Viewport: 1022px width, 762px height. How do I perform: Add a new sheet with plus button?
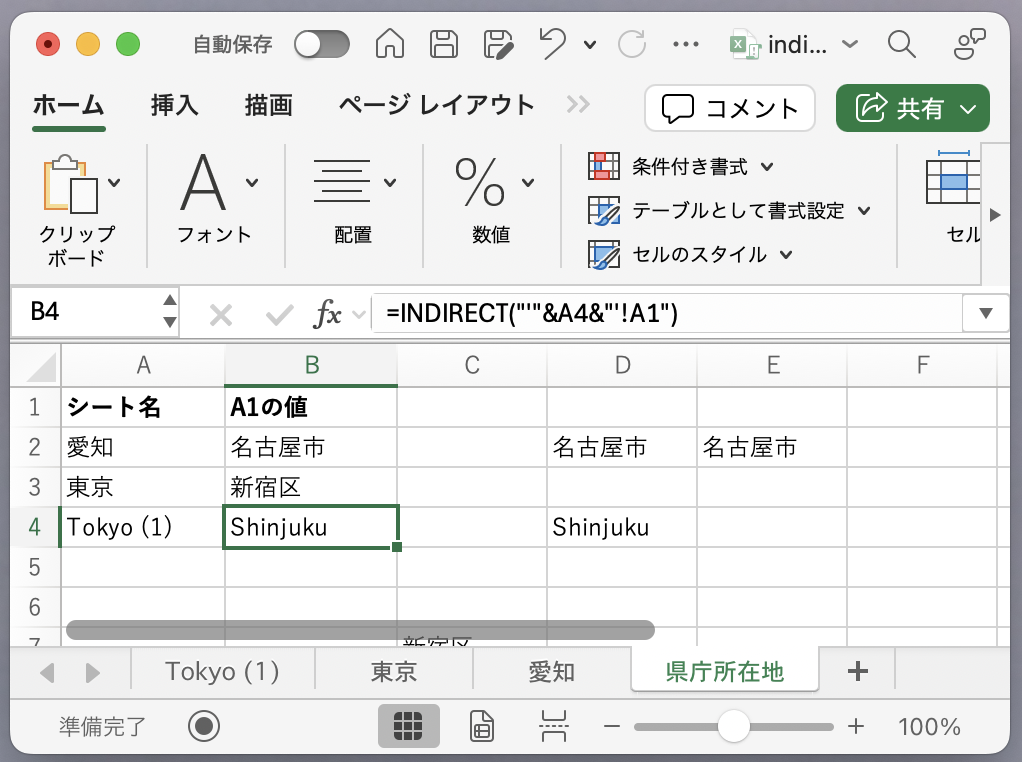(858, 671)
